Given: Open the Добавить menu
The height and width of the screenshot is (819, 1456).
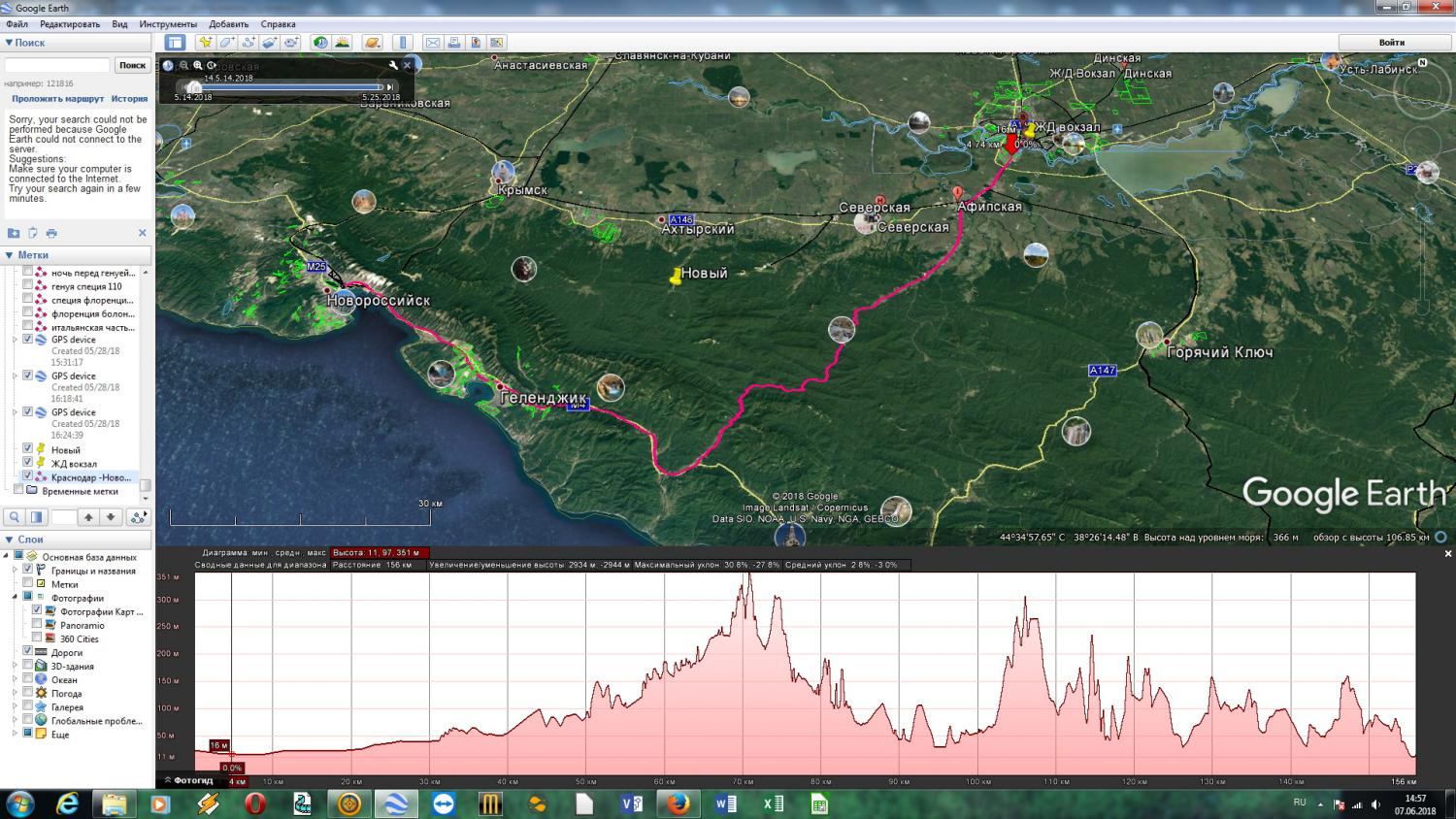Looking at the screenshot, I should pos(229,24).
